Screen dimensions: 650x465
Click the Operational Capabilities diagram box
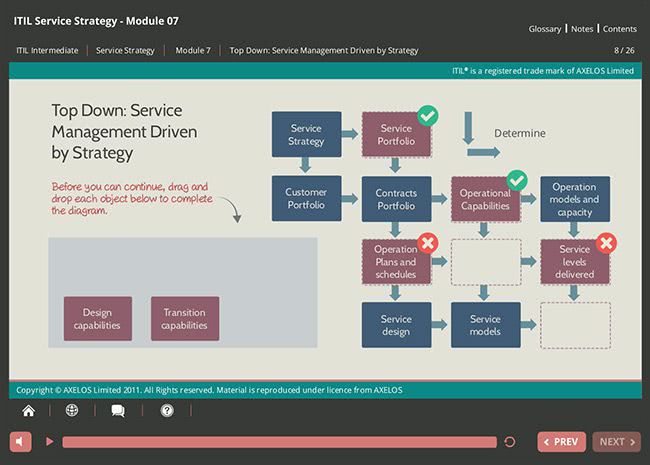click(485, 199)
